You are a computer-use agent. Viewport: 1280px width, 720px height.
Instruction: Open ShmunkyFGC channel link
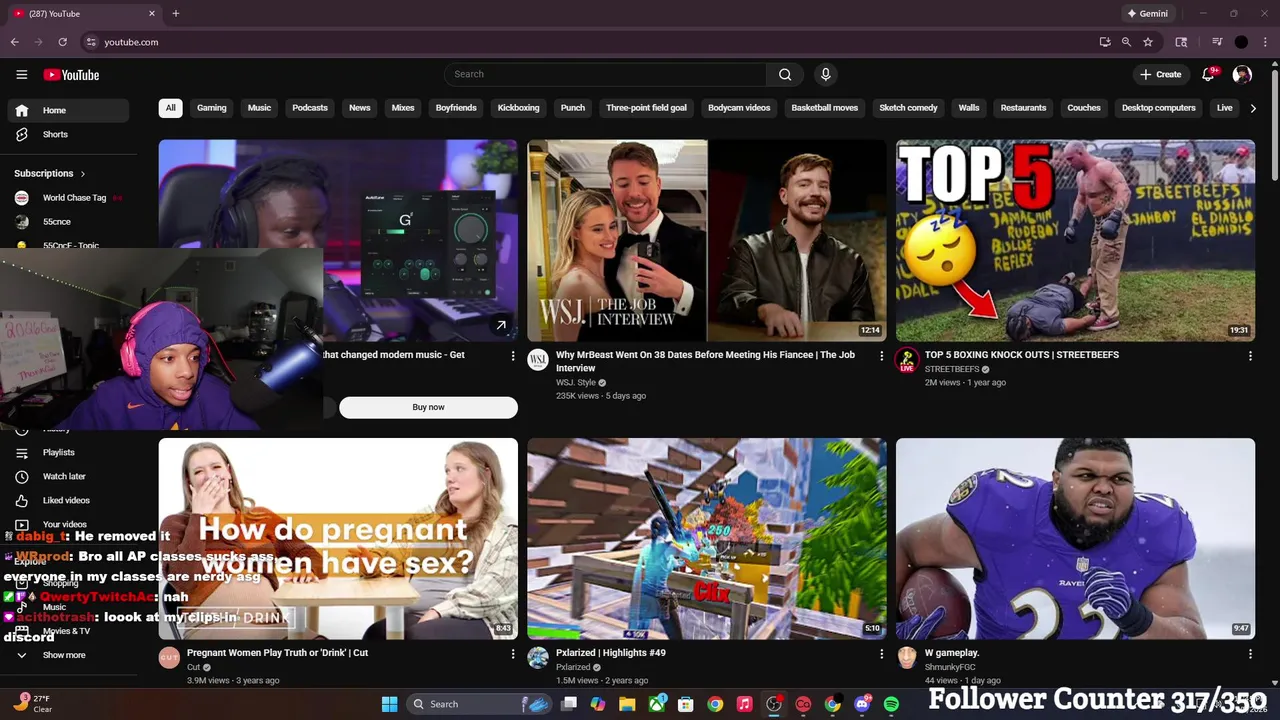point(950,667)
